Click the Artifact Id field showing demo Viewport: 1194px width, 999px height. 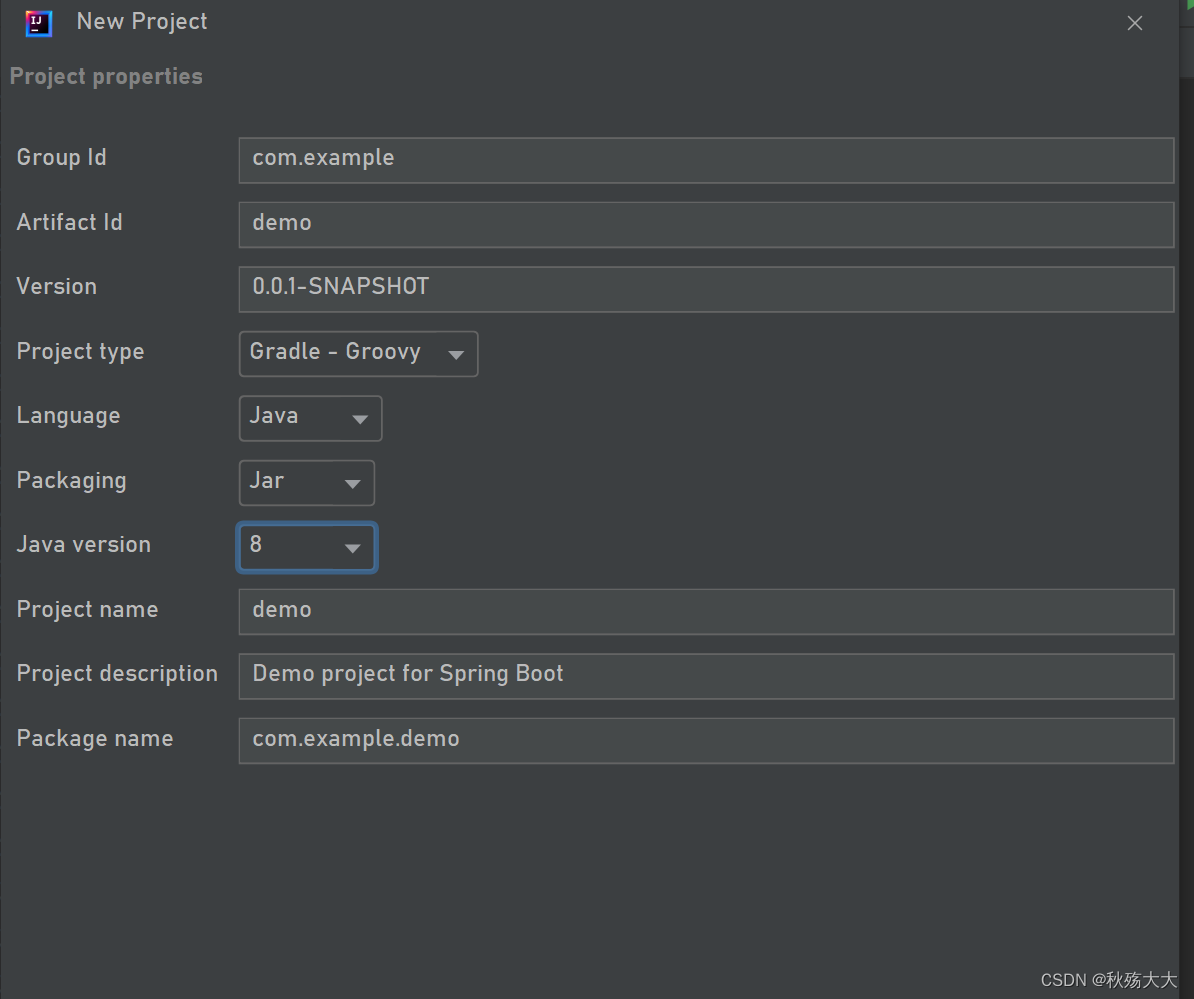tap(700, 224)
